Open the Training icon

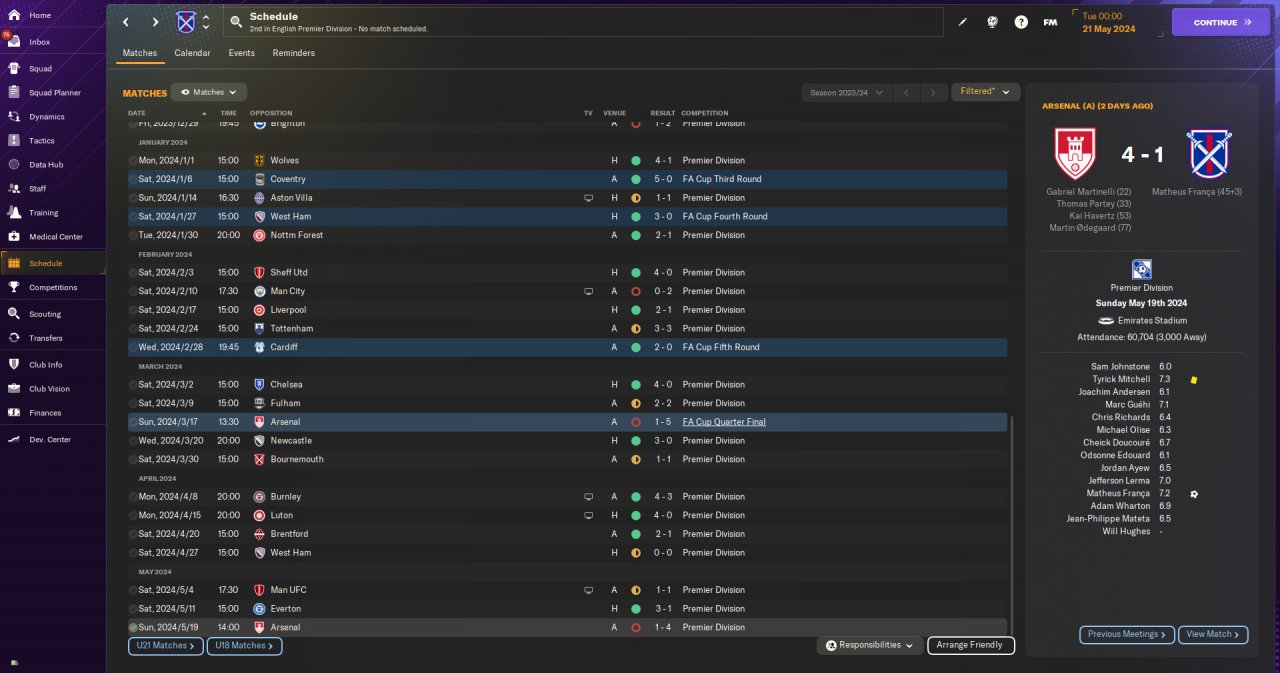[x=14, y=213]
